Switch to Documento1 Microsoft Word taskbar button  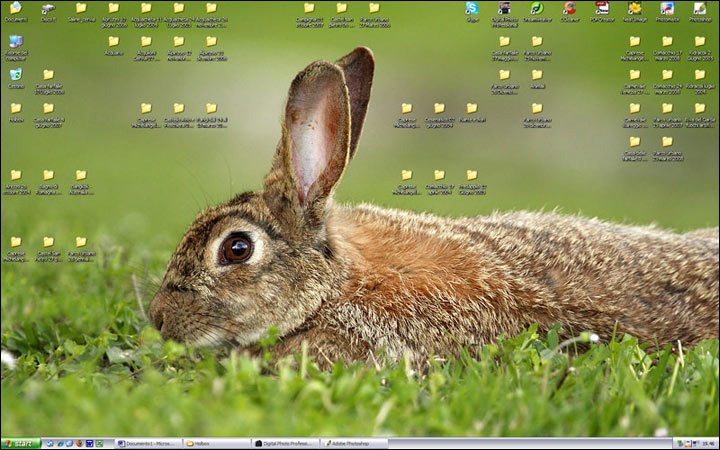pos(148,444)
